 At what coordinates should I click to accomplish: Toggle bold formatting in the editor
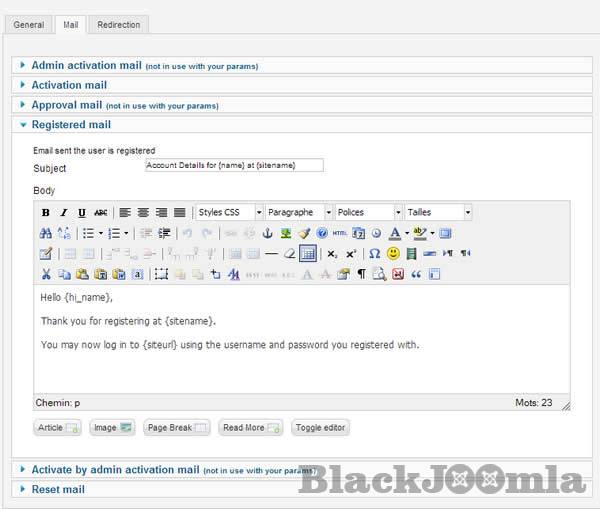click(x=46, y=213)
